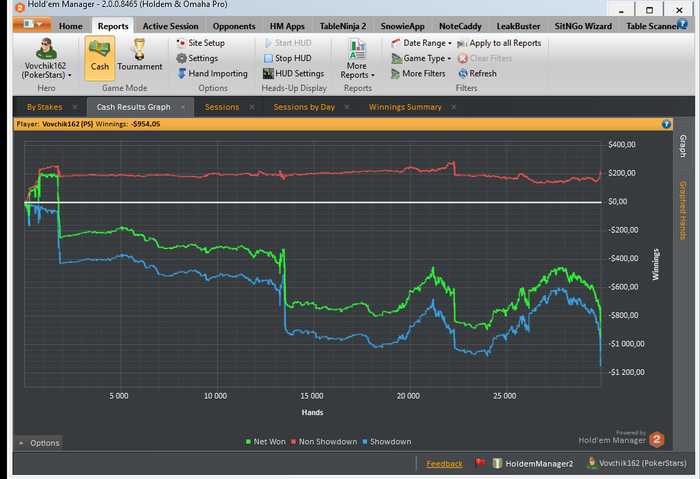Open the Active Session tab

[170, 26]
